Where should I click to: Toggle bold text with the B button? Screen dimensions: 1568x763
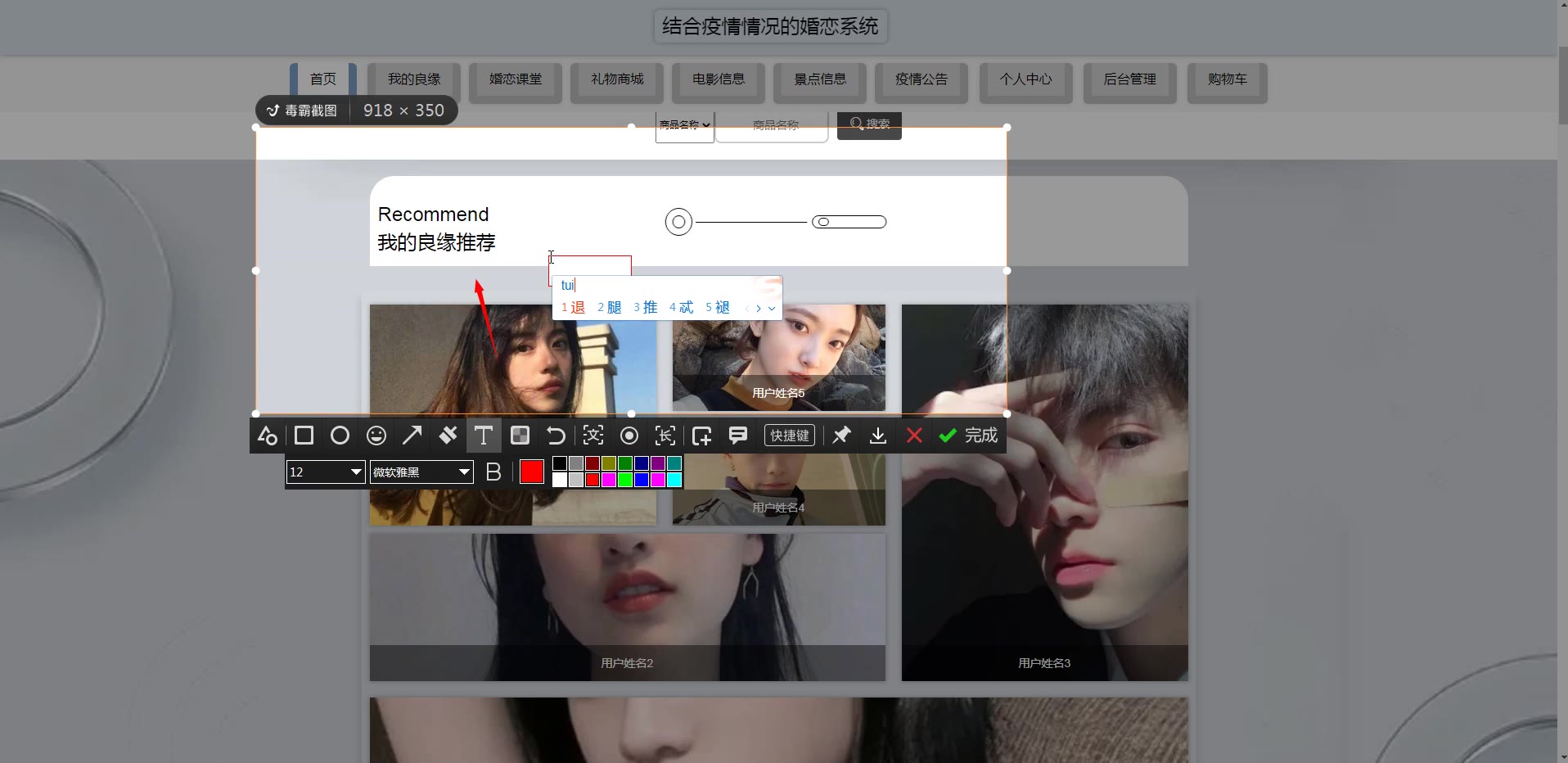[493, 472]
